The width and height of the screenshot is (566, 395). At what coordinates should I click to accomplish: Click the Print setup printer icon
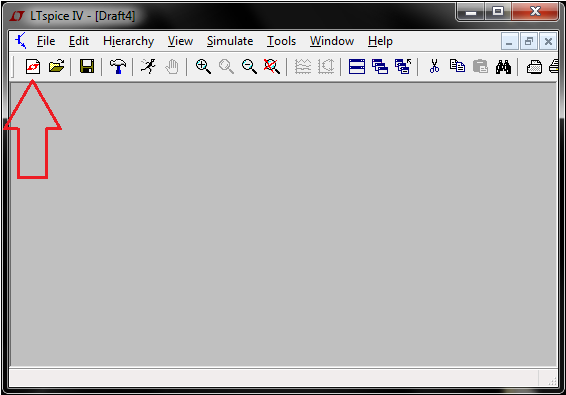pyautogui.click(x=534, y=67)
